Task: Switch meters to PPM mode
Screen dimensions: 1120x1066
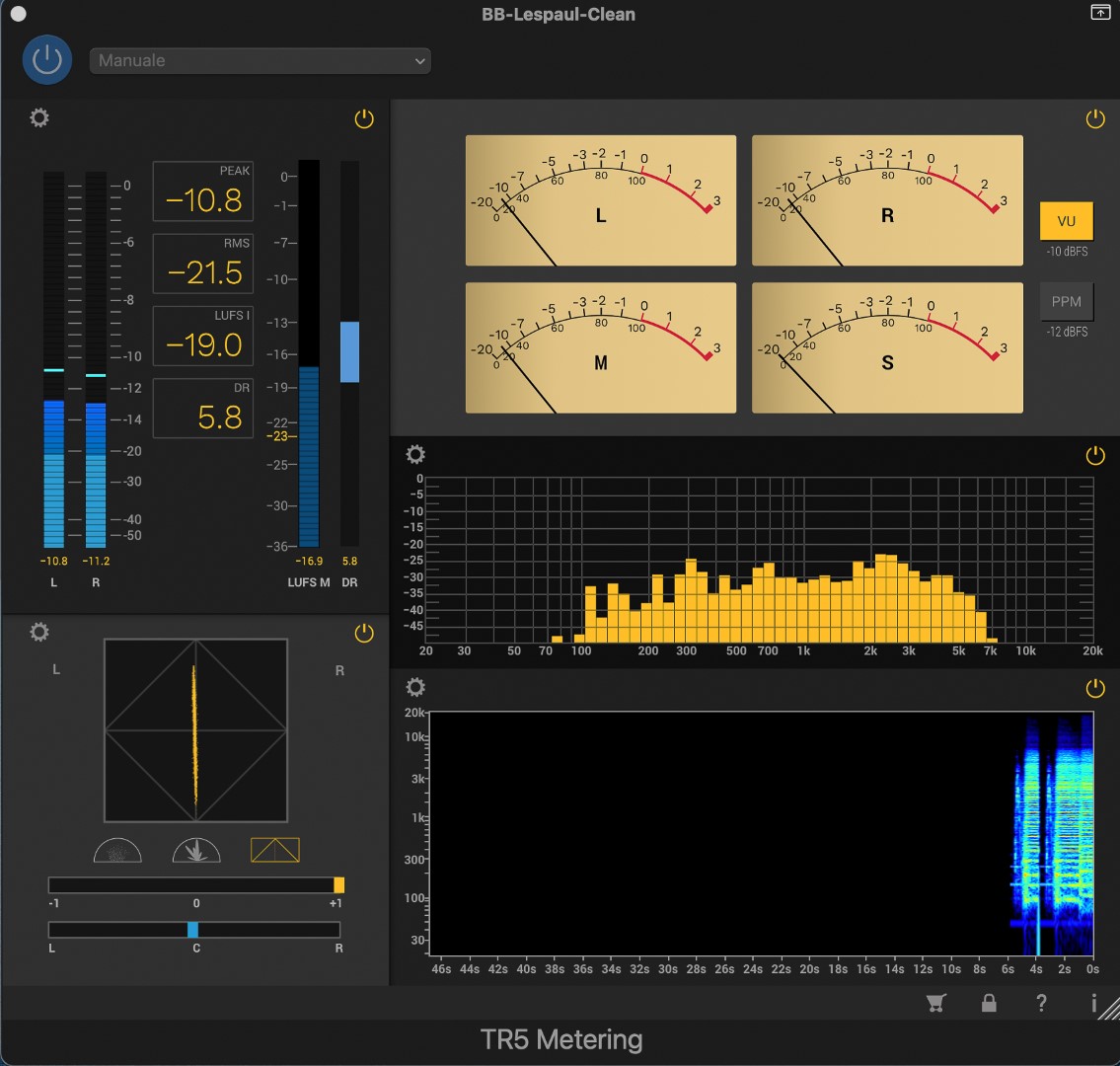Action: click(x=1067, y=302)
